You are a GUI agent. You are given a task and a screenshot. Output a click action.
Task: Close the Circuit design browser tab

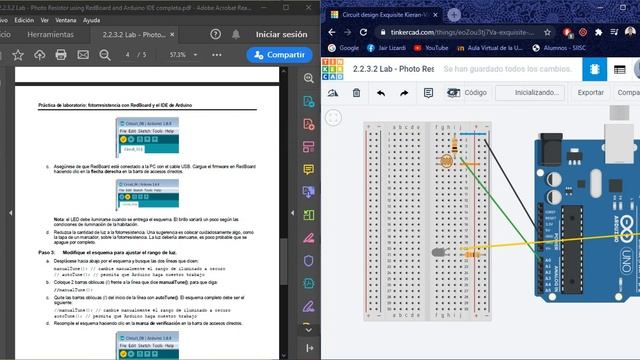435,15
